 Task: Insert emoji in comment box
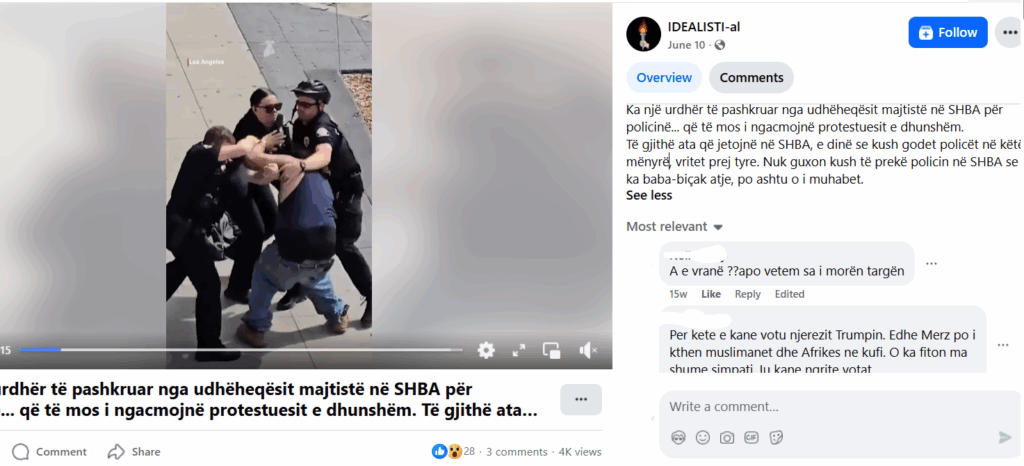tap(703, 437)
